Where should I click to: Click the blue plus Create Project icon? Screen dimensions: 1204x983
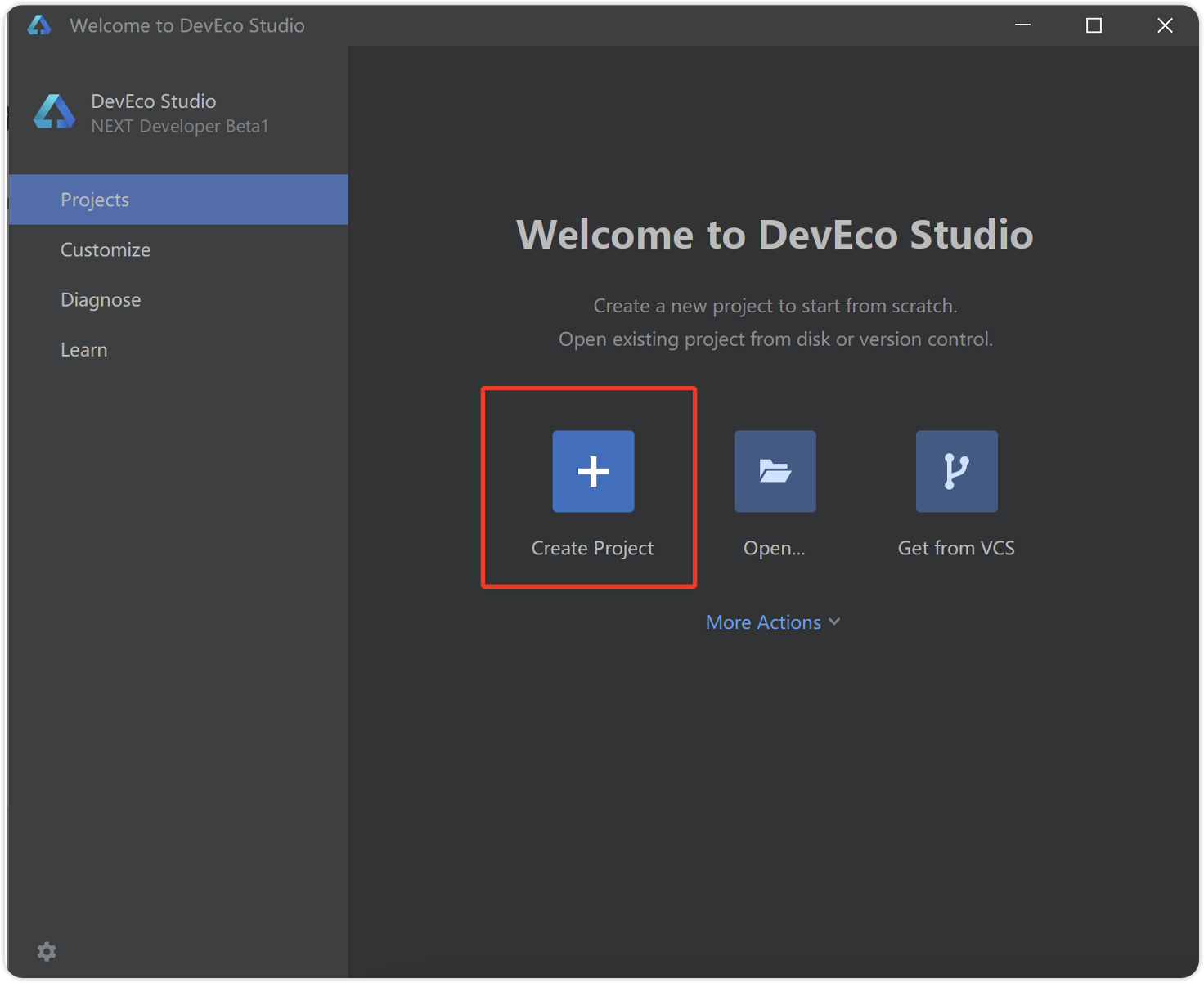(x=593, y=471)
